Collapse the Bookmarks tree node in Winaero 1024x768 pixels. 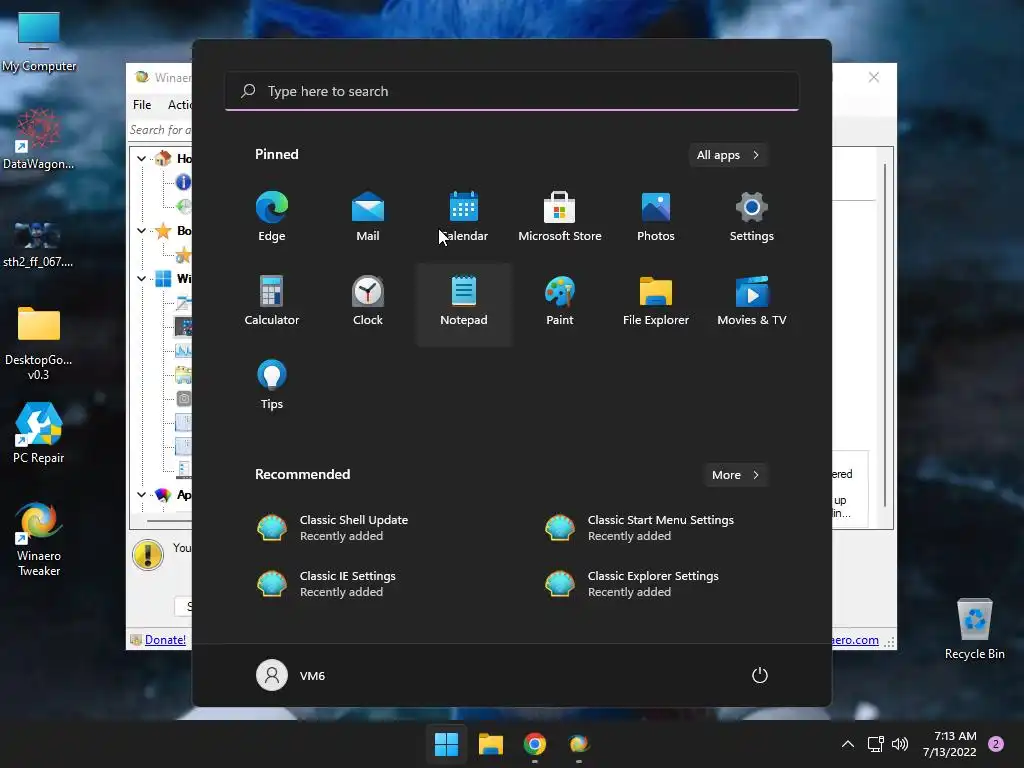pyautogui.click(x=141, y=231)
